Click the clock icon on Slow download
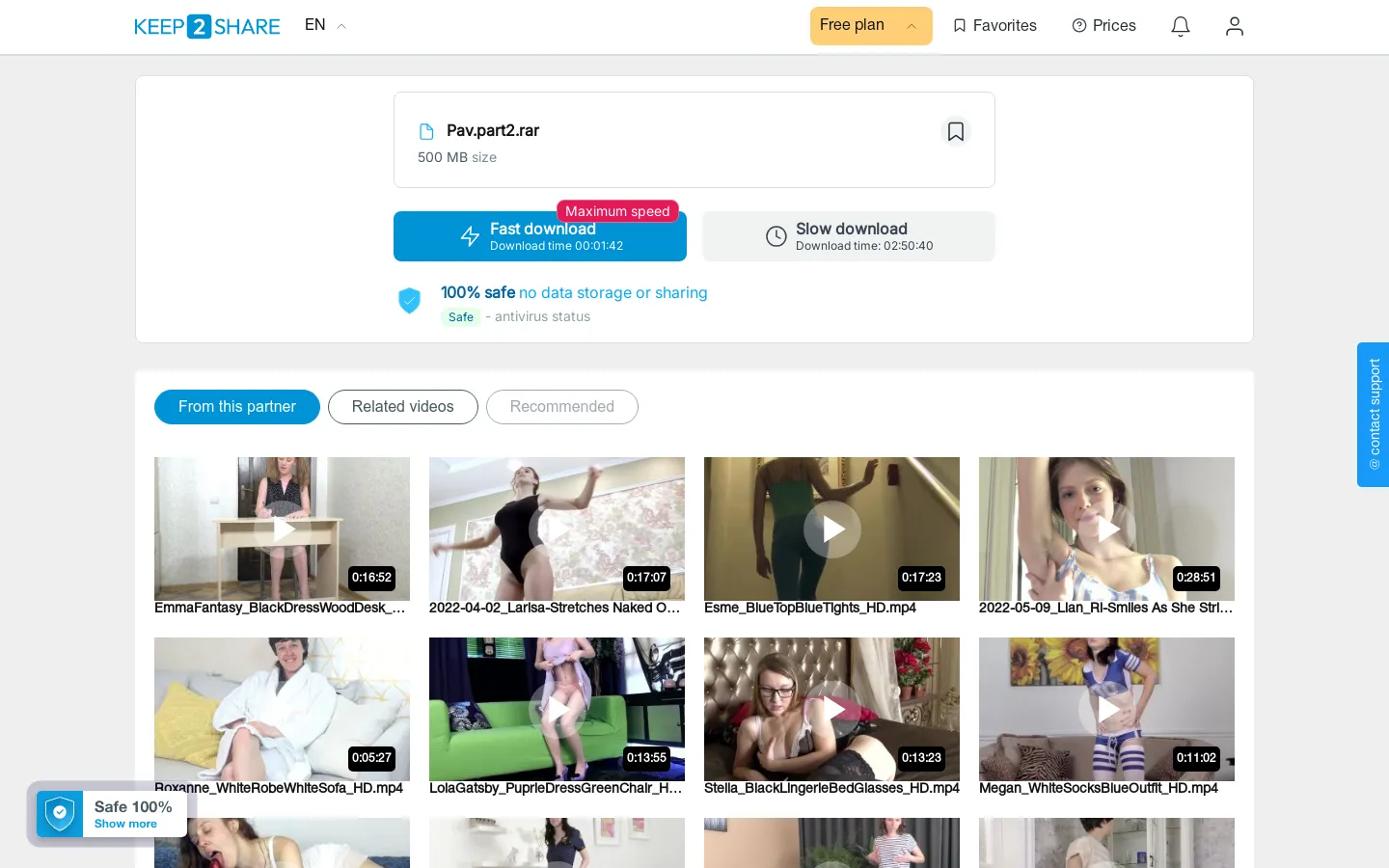This screenshot has width=1389, height=868. [x=776, y=236]
